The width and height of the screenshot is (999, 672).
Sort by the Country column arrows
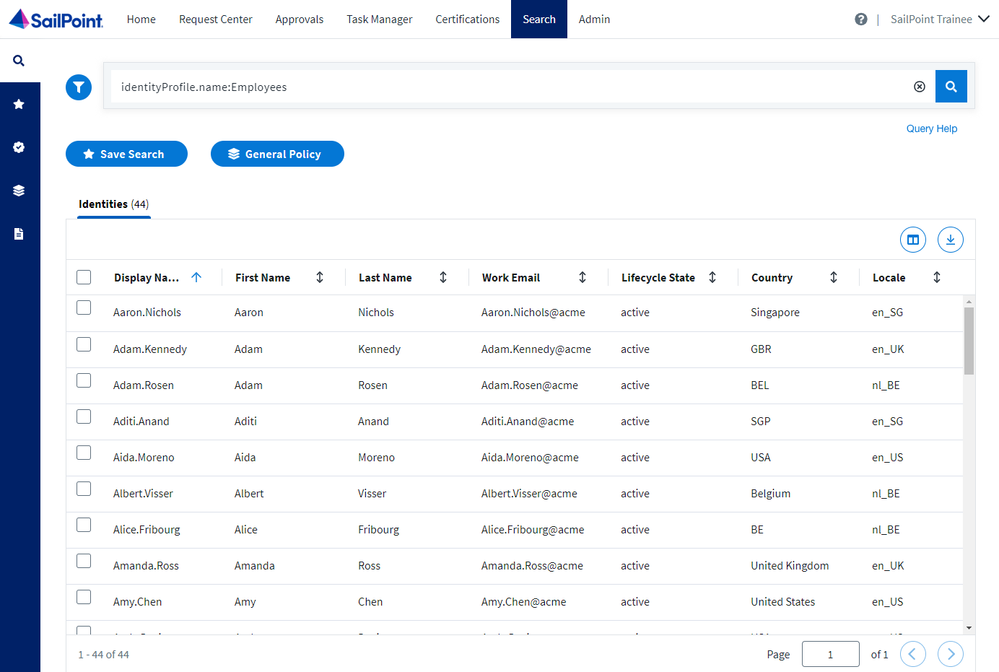[x=833, y=278]
